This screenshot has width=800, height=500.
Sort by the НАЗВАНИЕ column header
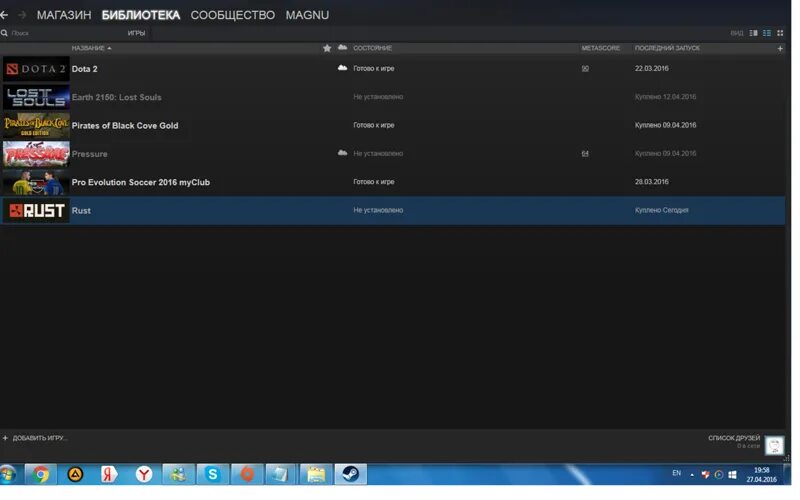[91, 48]
